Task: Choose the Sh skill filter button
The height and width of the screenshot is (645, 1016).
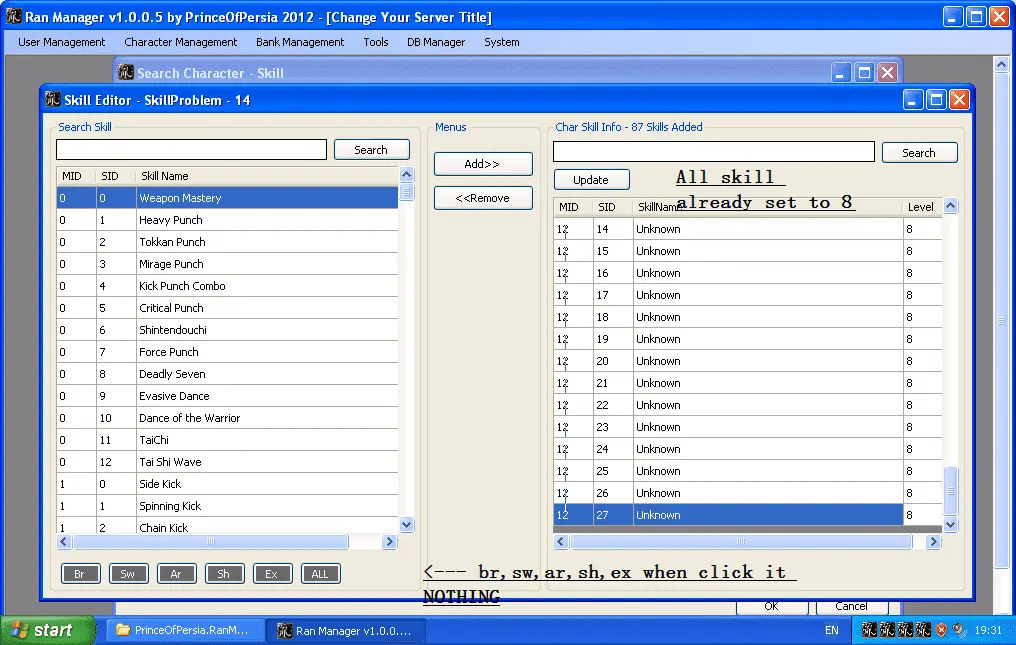Action: click(x=224, y=574)
